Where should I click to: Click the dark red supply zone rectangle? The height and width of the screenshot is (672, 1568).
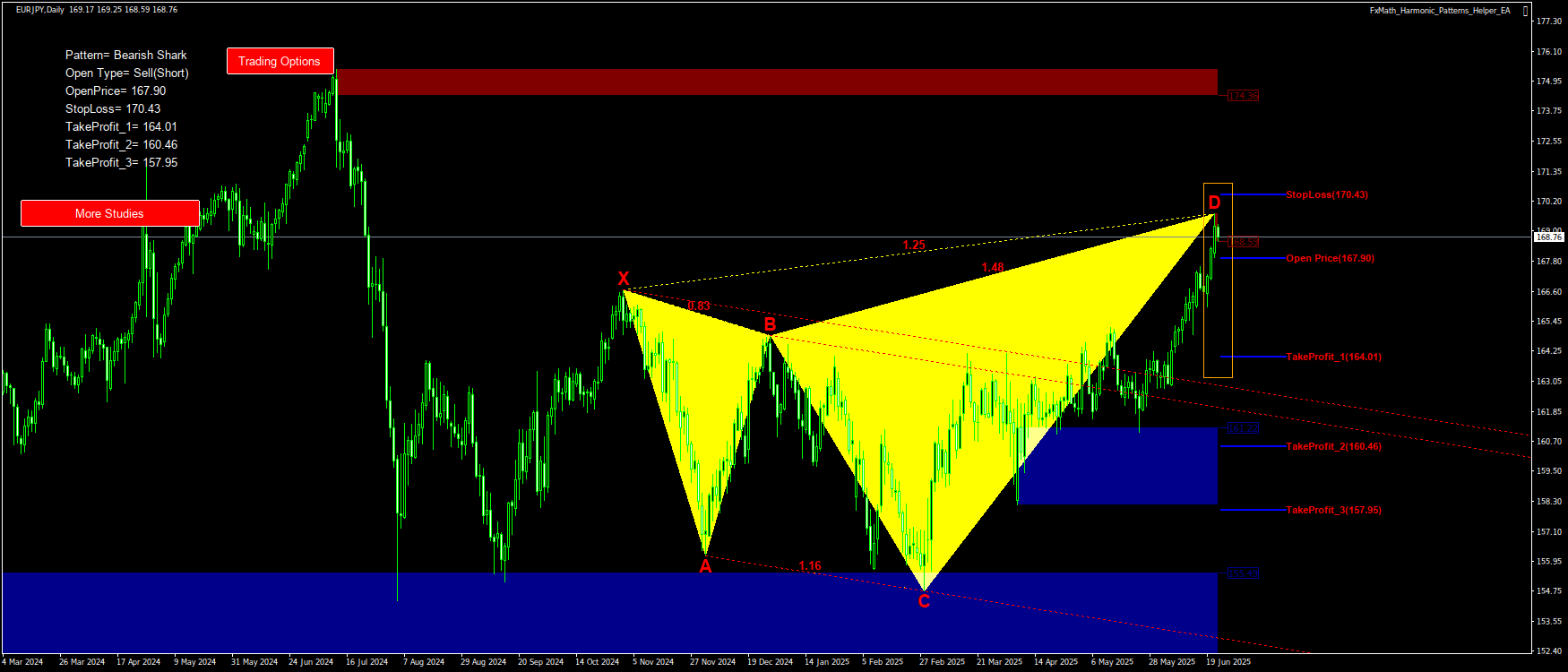coord(776,82)
